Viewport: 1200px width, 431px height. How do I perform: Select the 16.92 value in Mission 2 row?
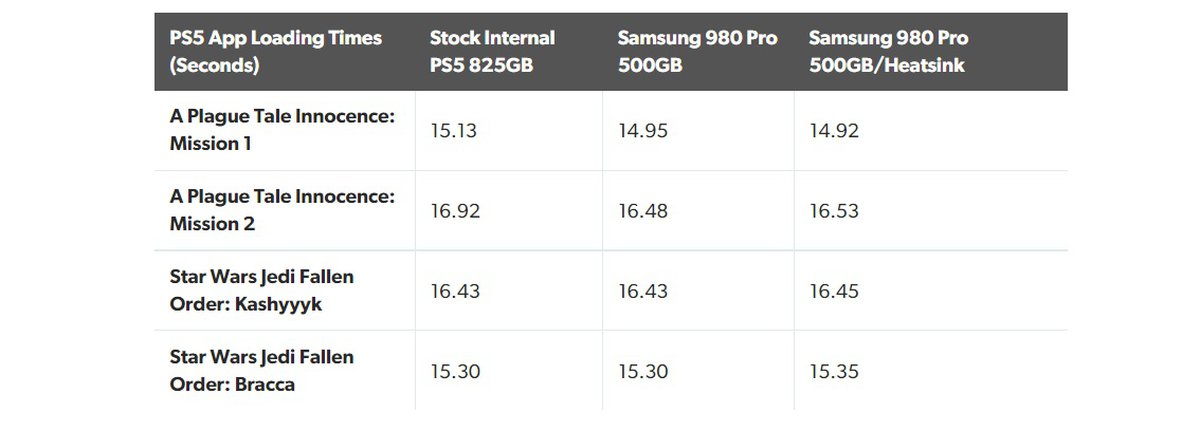click(x=455, y=211)
